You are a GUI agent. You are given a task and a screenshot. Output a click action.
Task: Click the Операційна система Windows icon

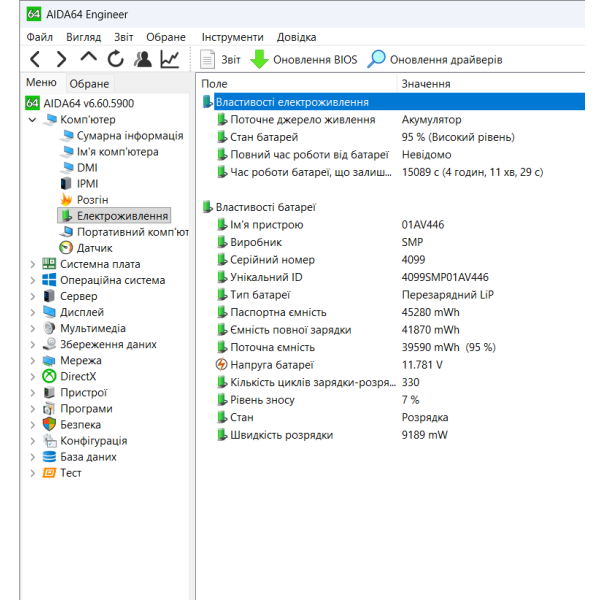[49, 280]
